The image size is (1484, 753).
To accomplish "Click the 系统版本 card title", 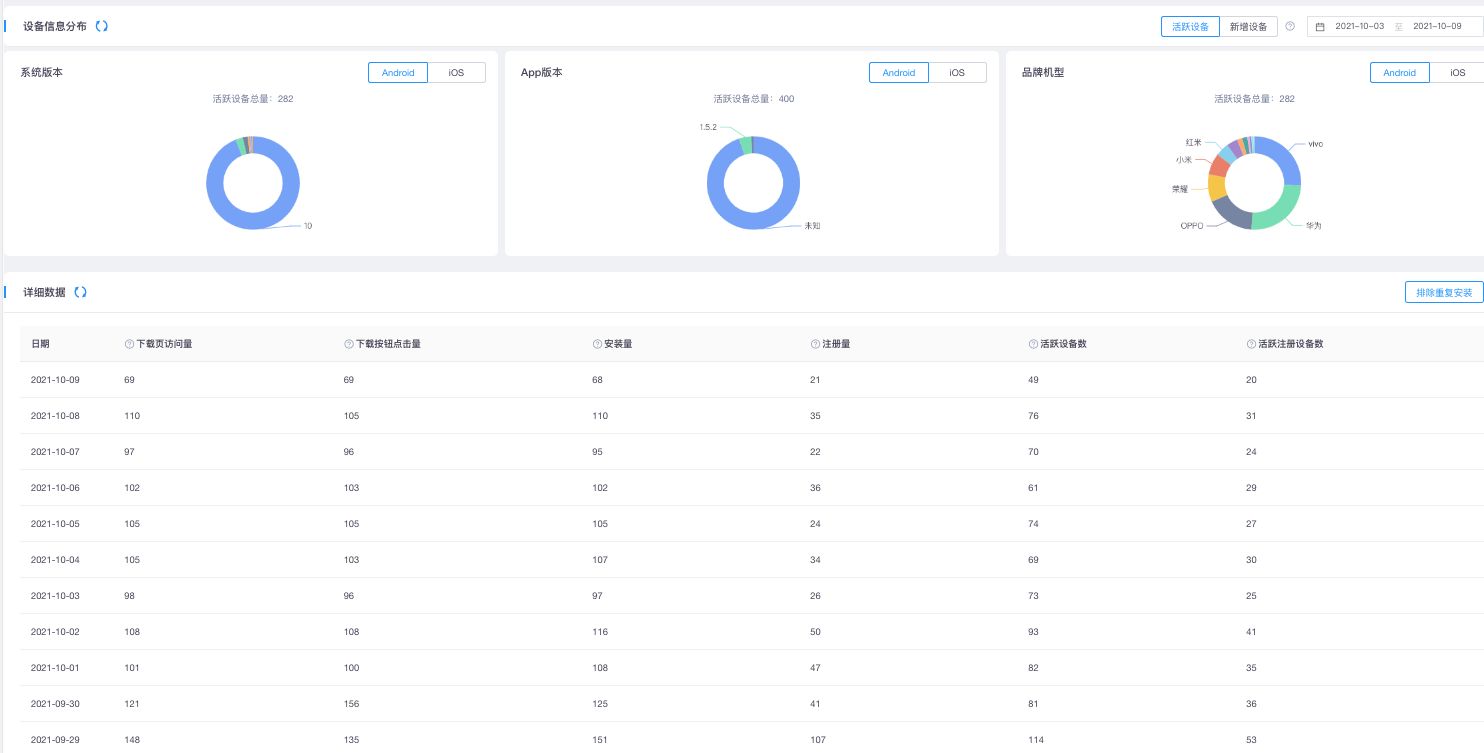I will click(x=42, y=73).
